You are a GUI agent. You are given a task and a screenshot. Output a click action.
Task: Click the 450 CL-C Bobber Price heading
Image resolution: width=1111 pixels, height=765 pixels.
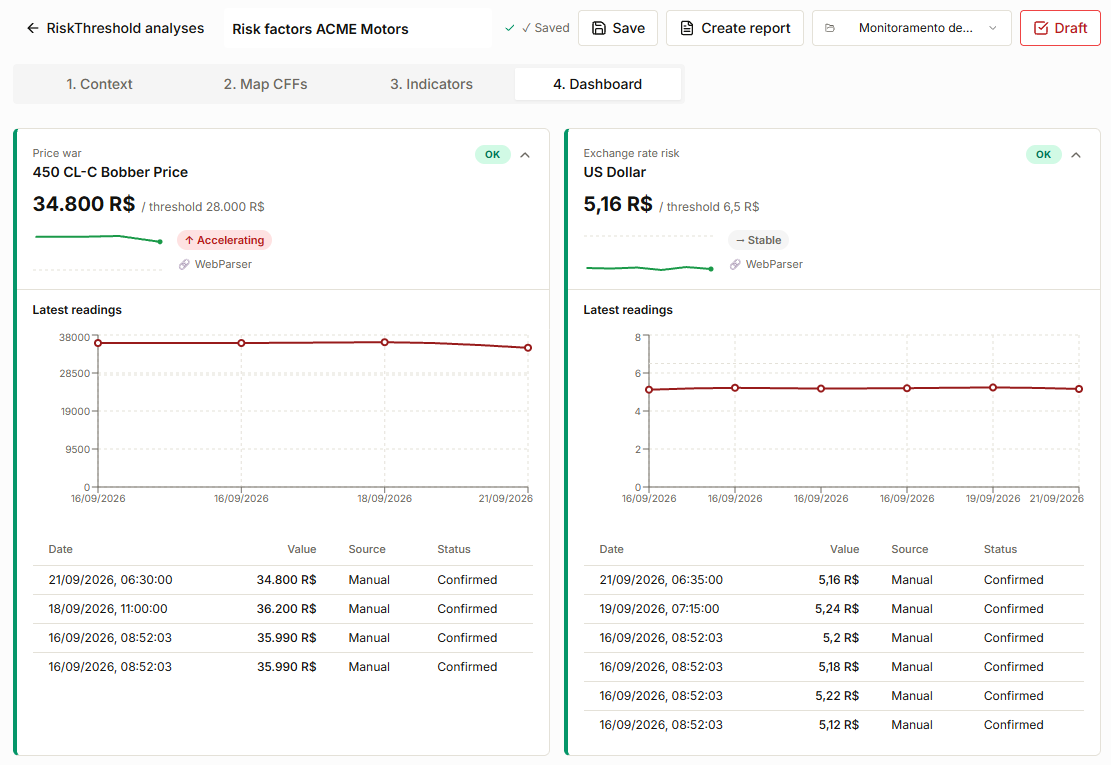click(111, 172)
